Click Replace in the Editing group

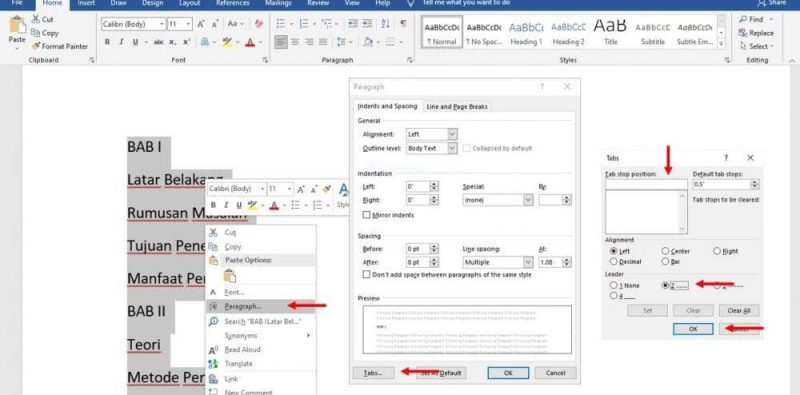click(x=756, y=33)
